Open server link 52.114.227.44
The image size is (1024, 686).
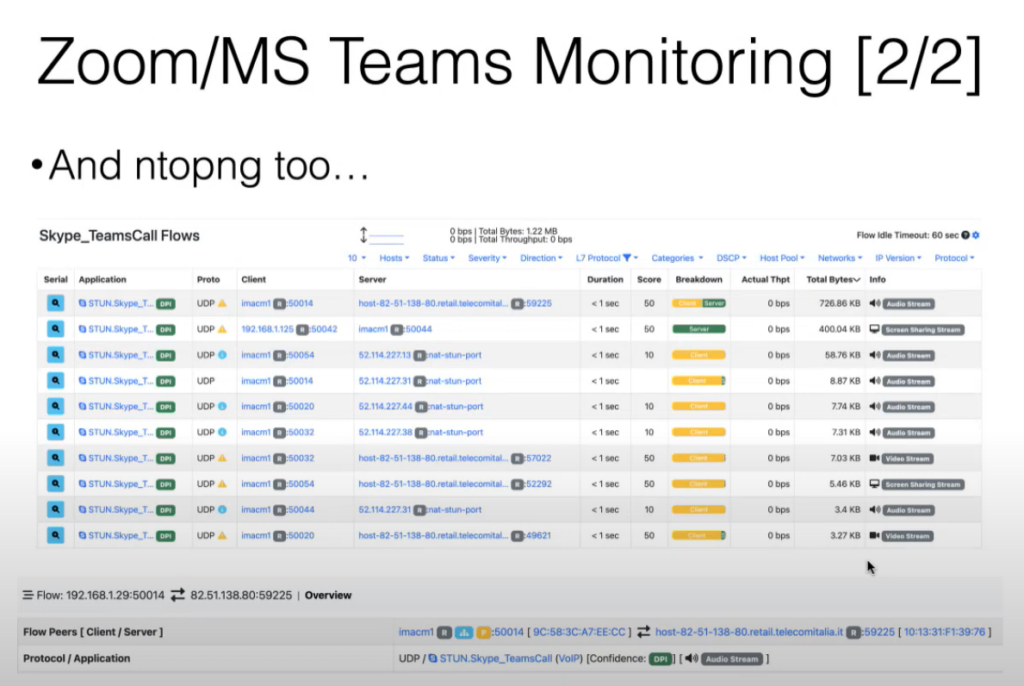coord(385,406)
